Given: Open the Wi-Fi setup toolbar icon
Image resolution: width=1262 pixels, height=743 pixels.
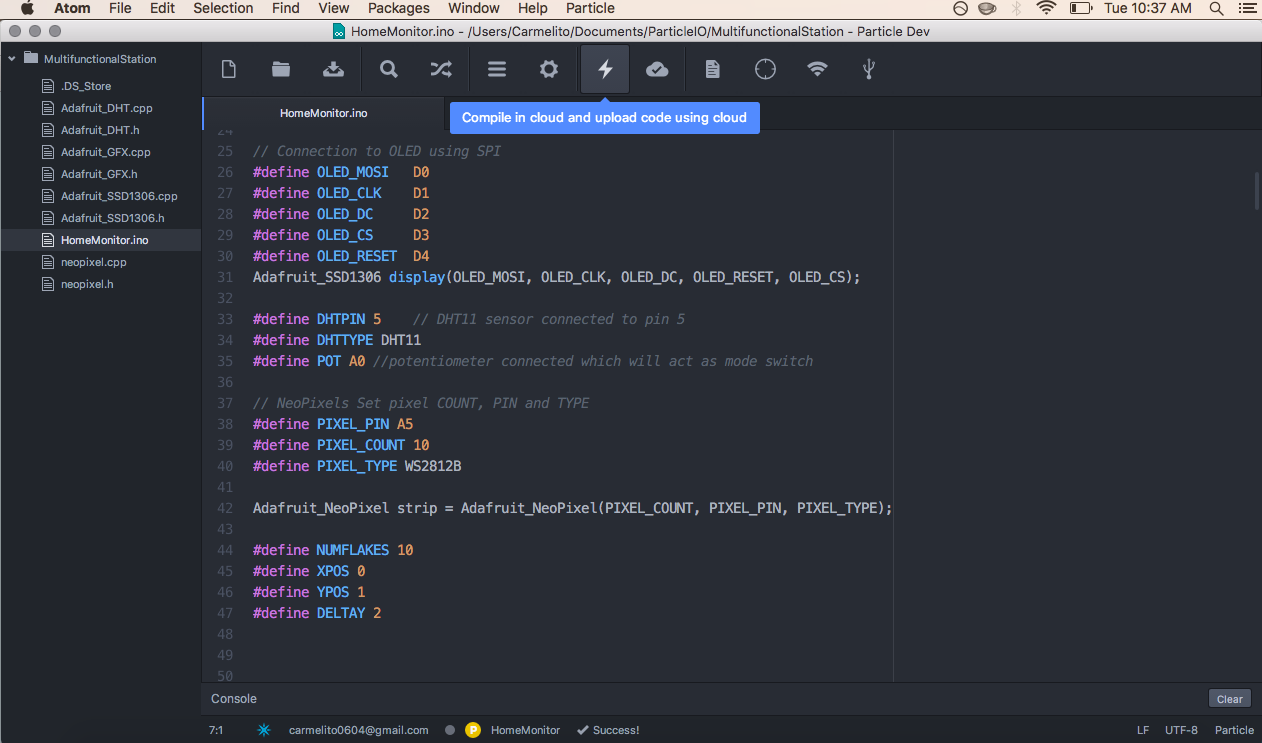Looking at the screenshot, I should 817,69.
